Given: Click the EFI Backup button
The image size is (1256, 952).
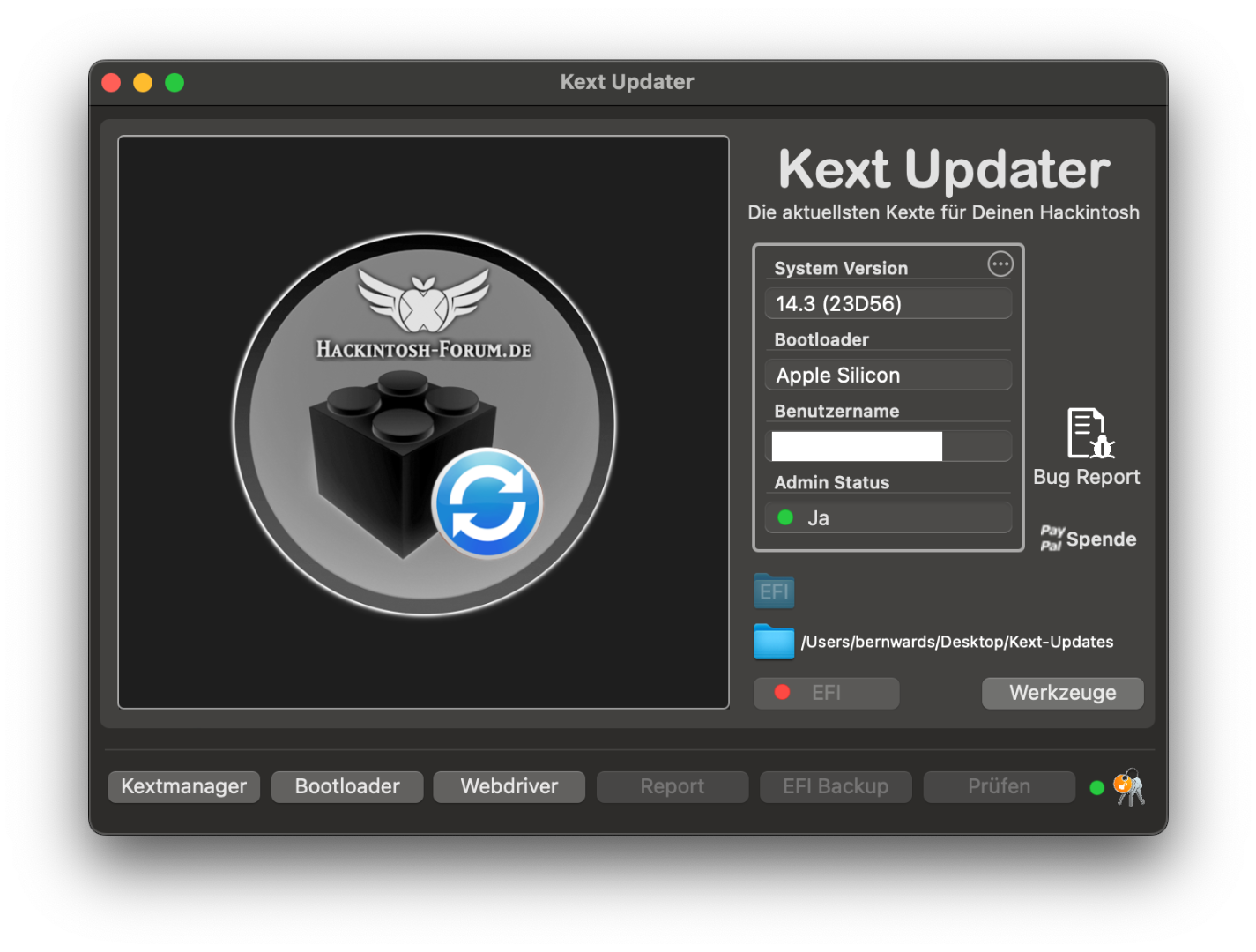Looking at the screenshot, I should pyautogui.click(x=836, y=786).
